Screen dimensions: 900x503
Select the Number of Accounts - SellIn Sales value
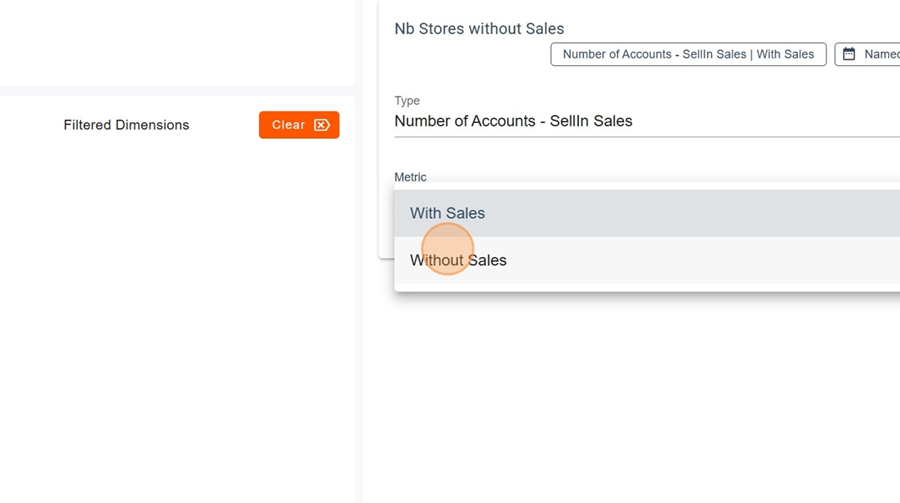tap(513, 121)
